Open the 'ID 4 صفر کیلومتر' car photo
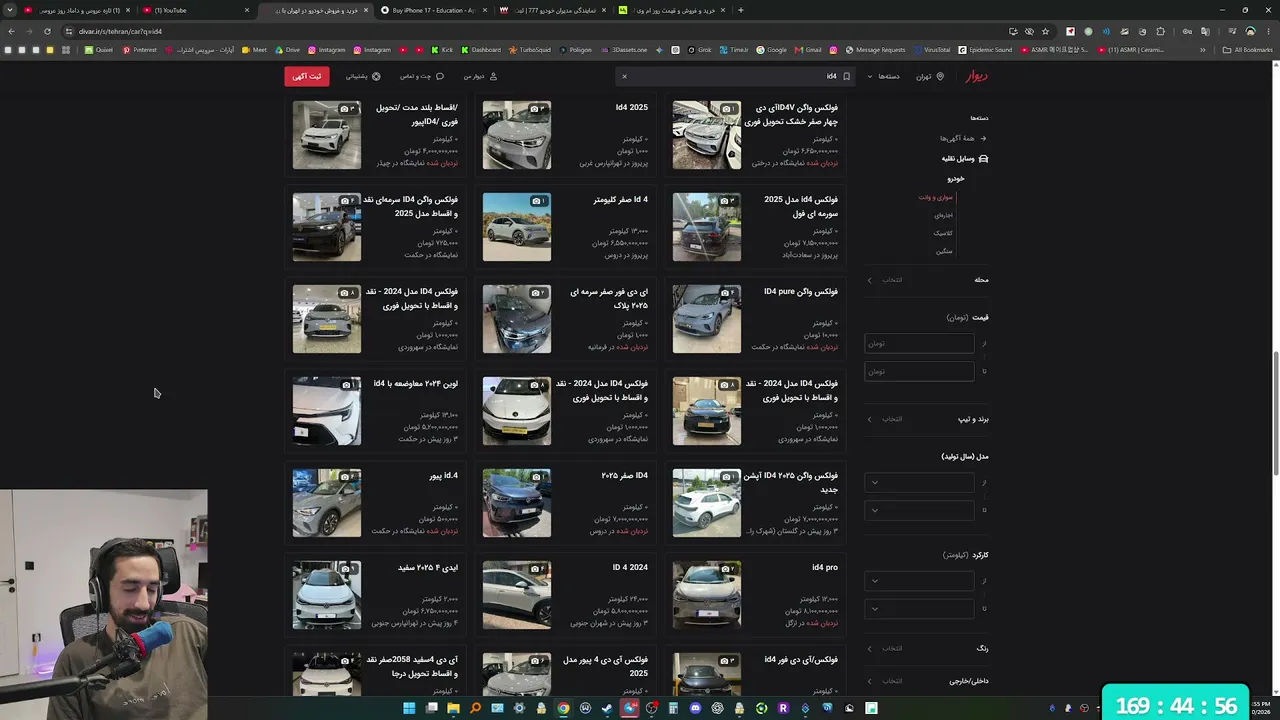 tap(517, 227)
